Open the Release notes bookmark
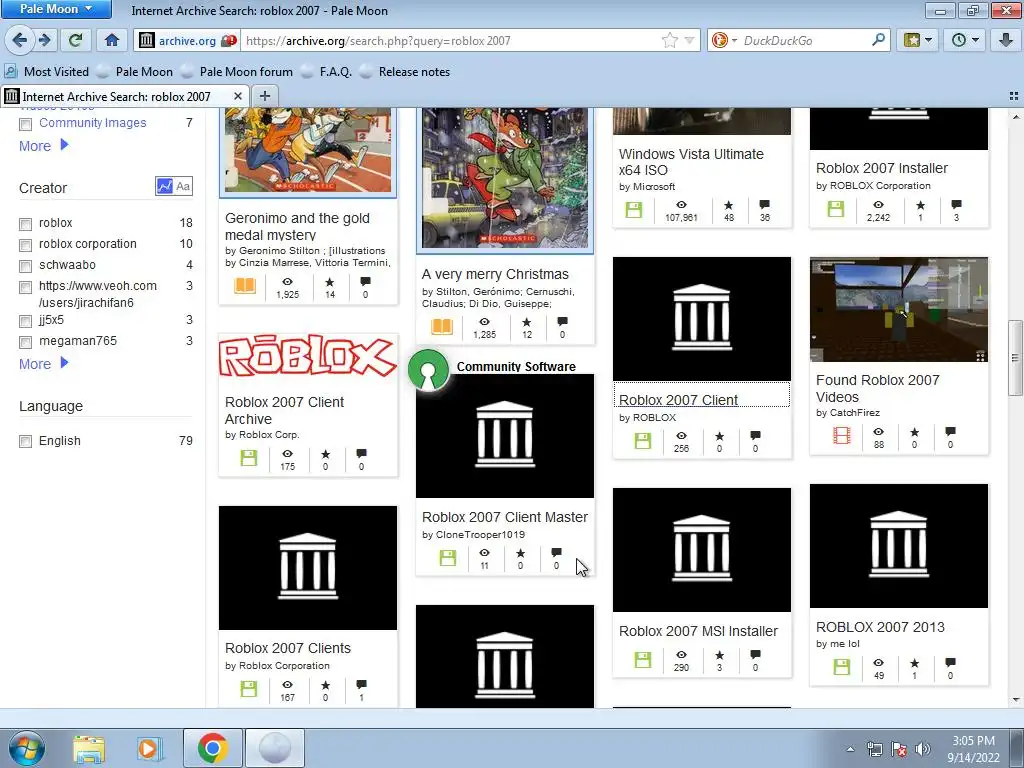1024x768 pixels. (406, 72)
